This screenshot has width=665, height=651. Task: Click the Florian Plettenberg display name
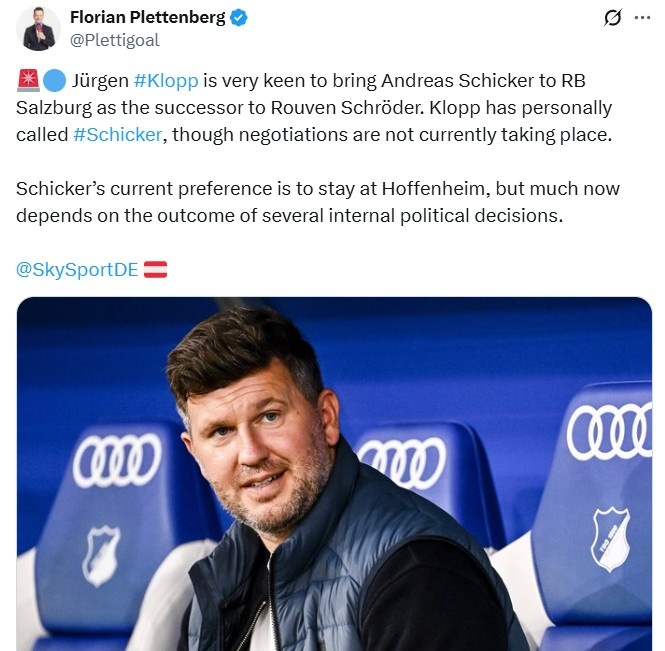(x=148, y=17)
